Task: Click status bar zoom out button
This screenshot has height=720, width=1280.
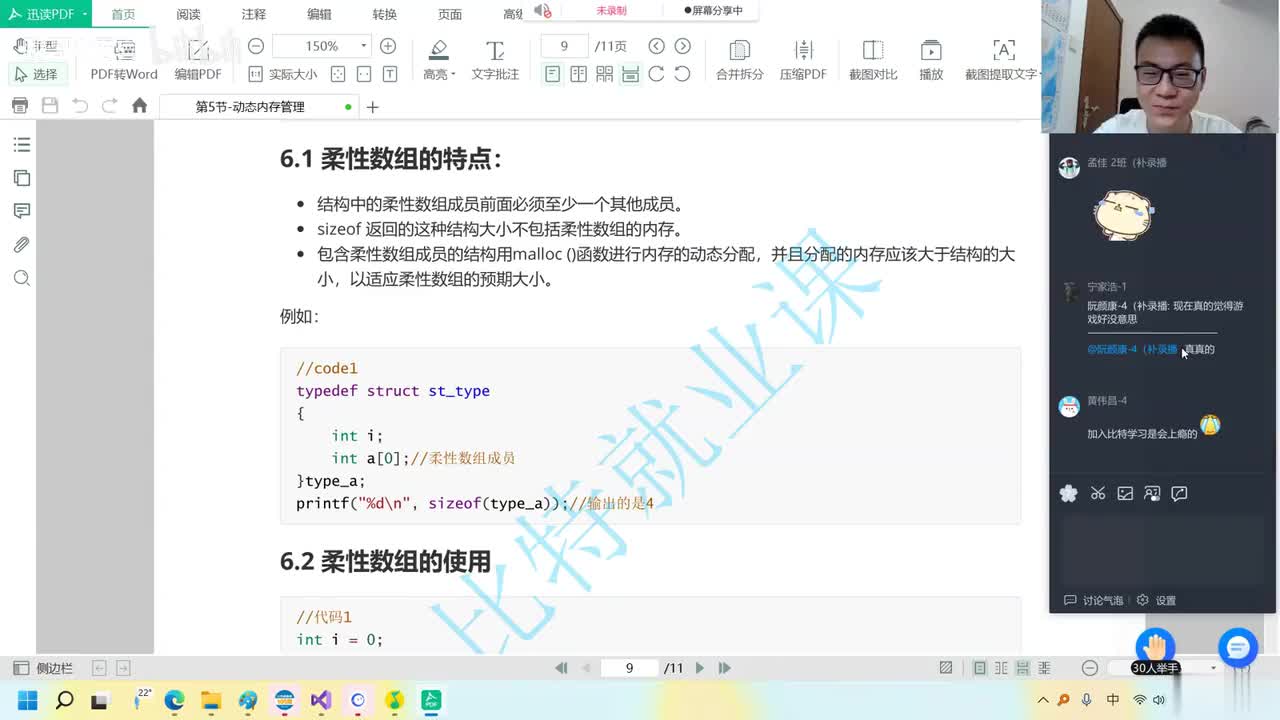Action: pyautogui.click(x=1090, y=668)
